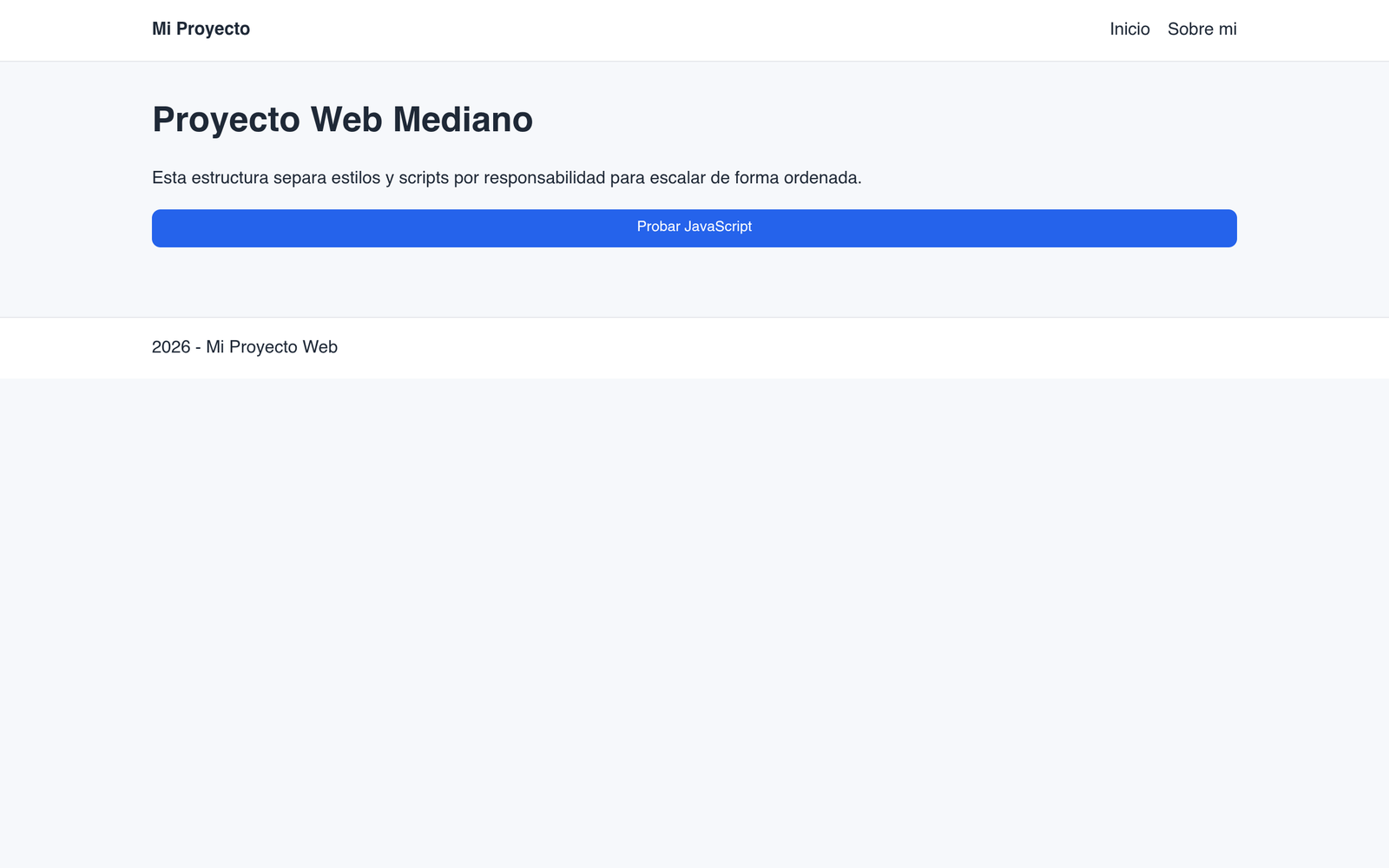
Task: Click the description paragraph starting Esta estructura
Action: [x=507, y=178]
